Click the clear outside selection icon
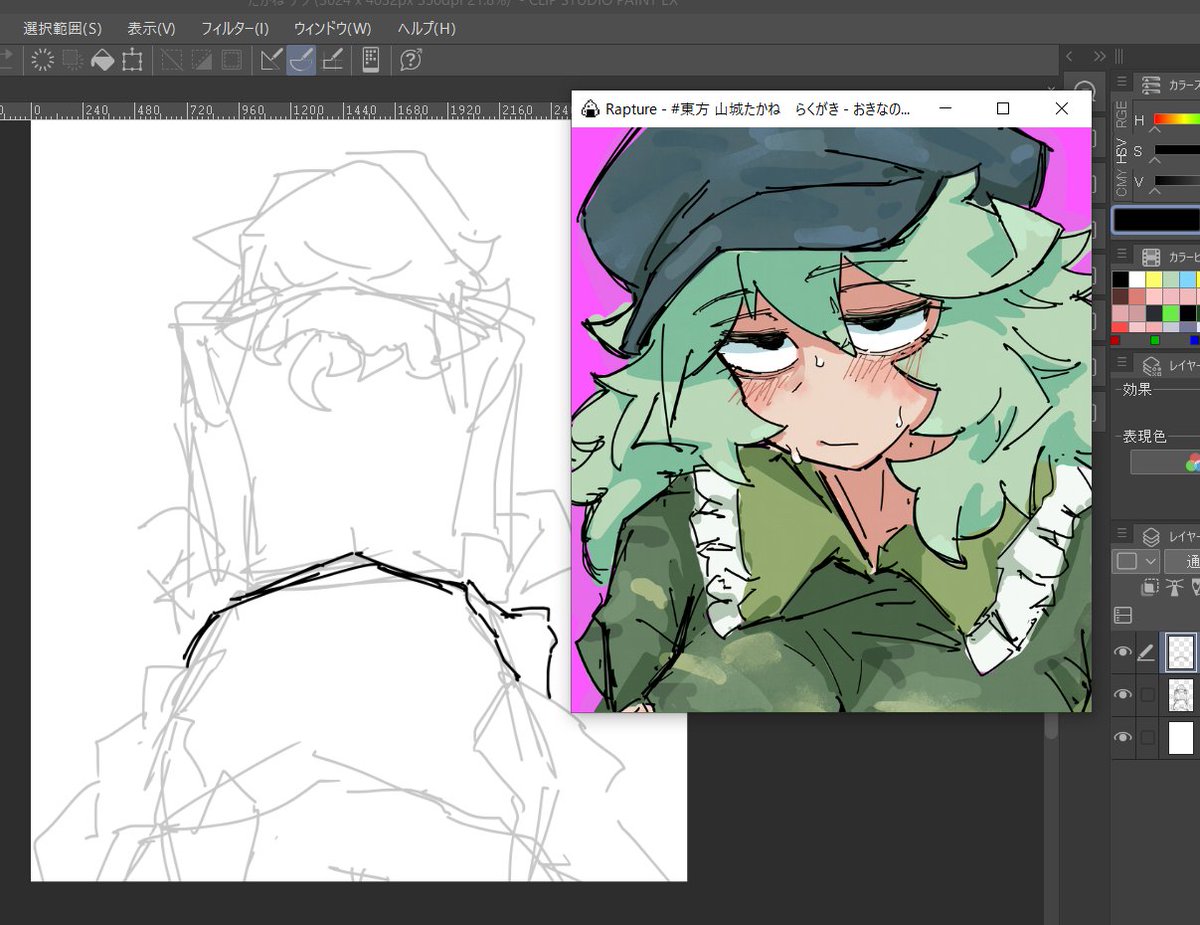1200x925 pixels. tap(172, 60)
